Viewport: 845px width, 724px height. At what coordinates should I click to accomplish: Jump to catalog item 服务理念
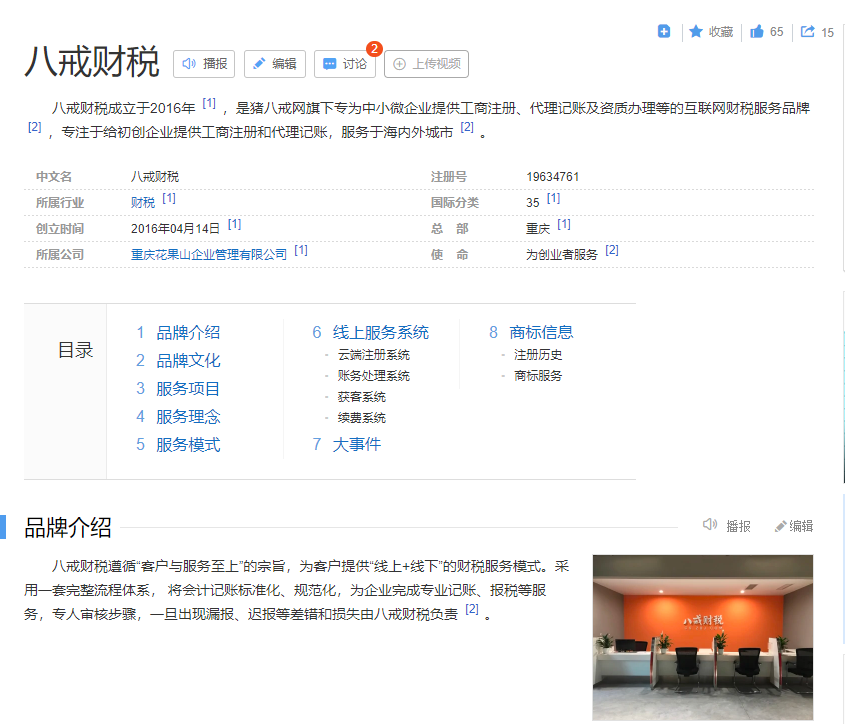pyautogui.click(x=188, y=417)
